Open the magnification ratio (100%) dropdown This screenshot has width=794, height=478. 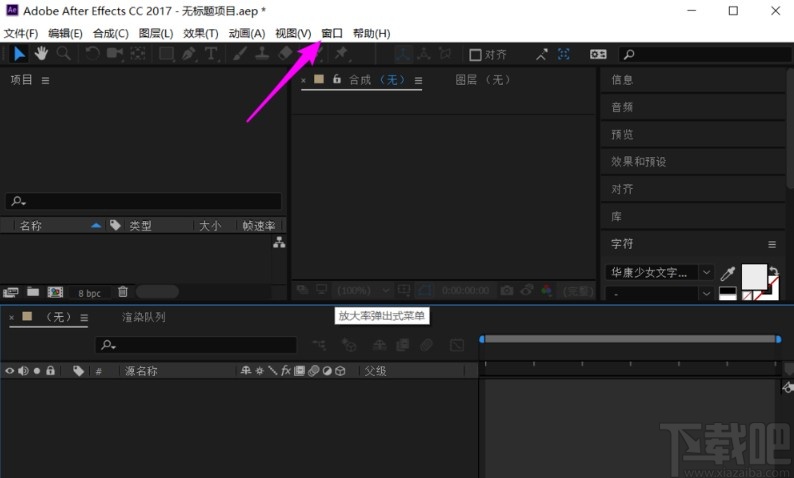(x=365, y=291)
